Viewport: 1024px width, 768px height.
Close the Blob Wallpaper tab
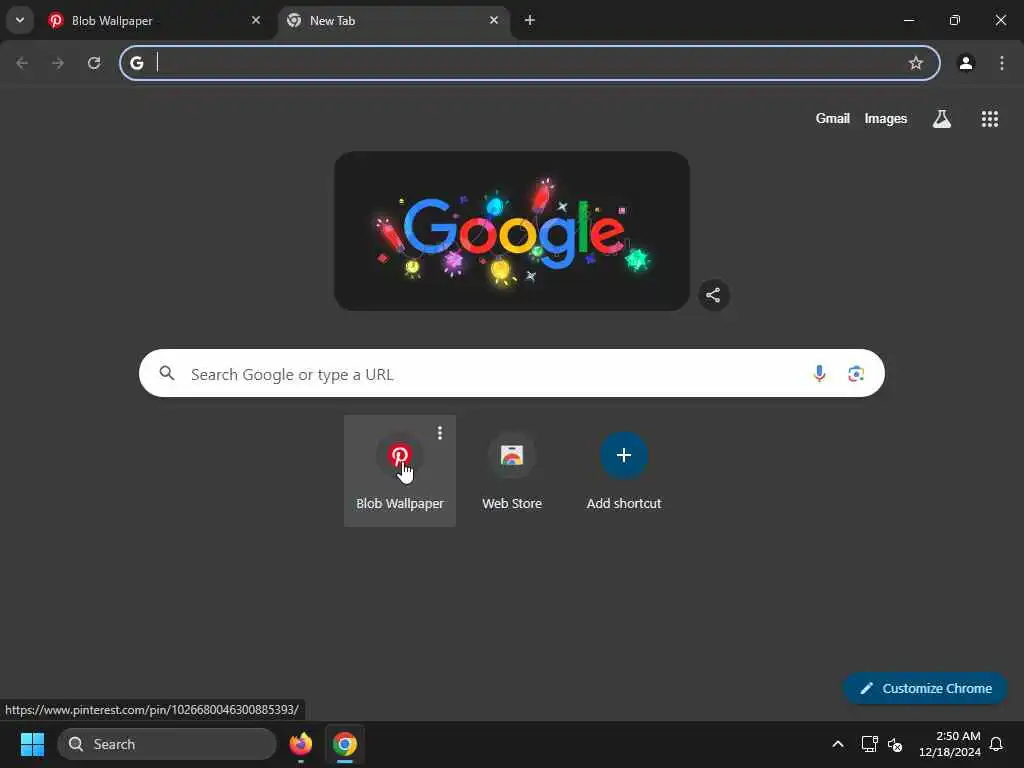[256, 20]
